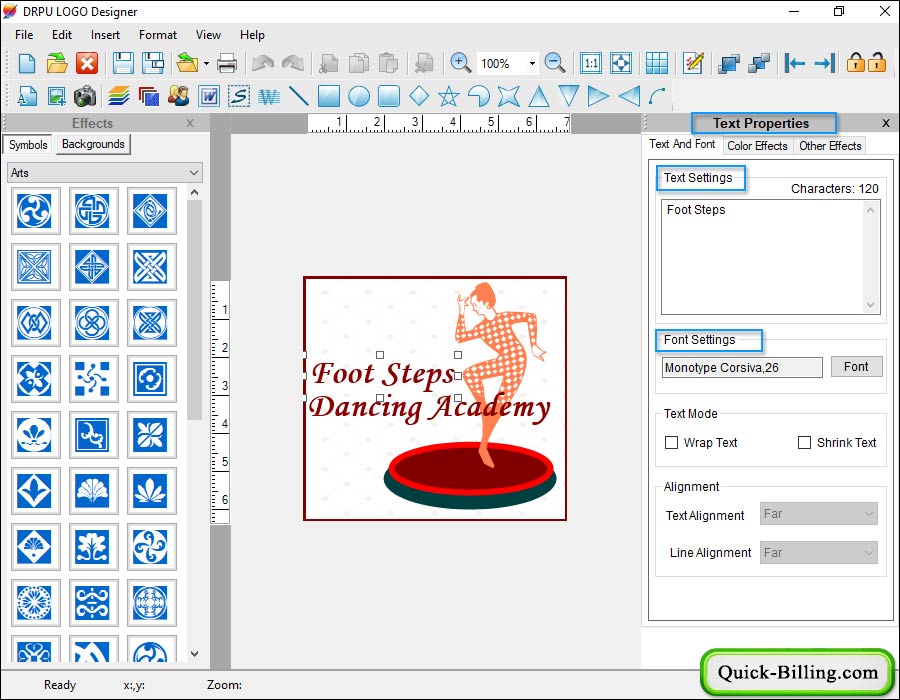The image size is (900, 700).
Task: Select the Dancing Academy text on canvas
Action: (x=429, y=408)
